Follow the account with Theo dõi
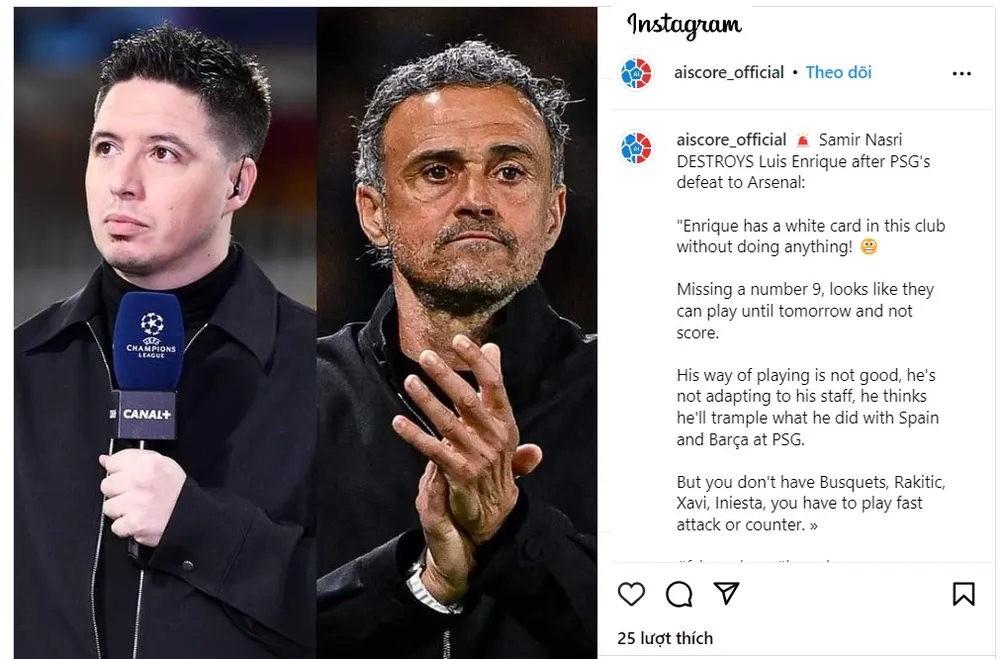The height and width of the screenshot is (659, 1000). pos(838,72)
